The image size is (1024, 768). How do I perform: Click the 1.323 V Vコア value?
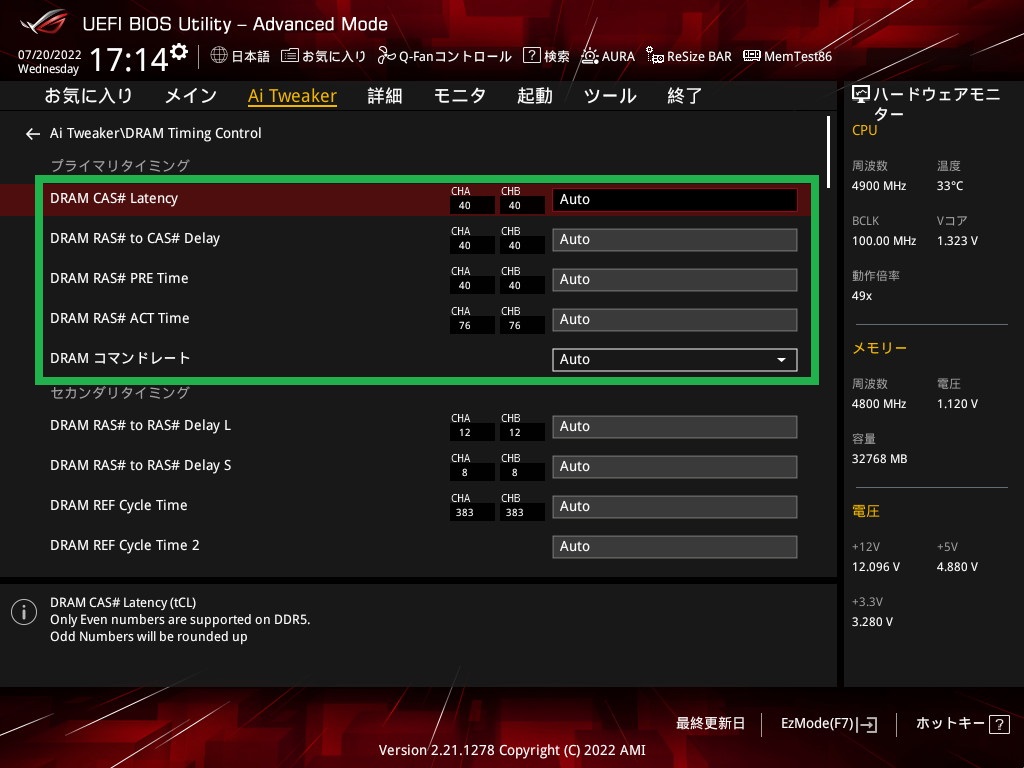(957, 241)
